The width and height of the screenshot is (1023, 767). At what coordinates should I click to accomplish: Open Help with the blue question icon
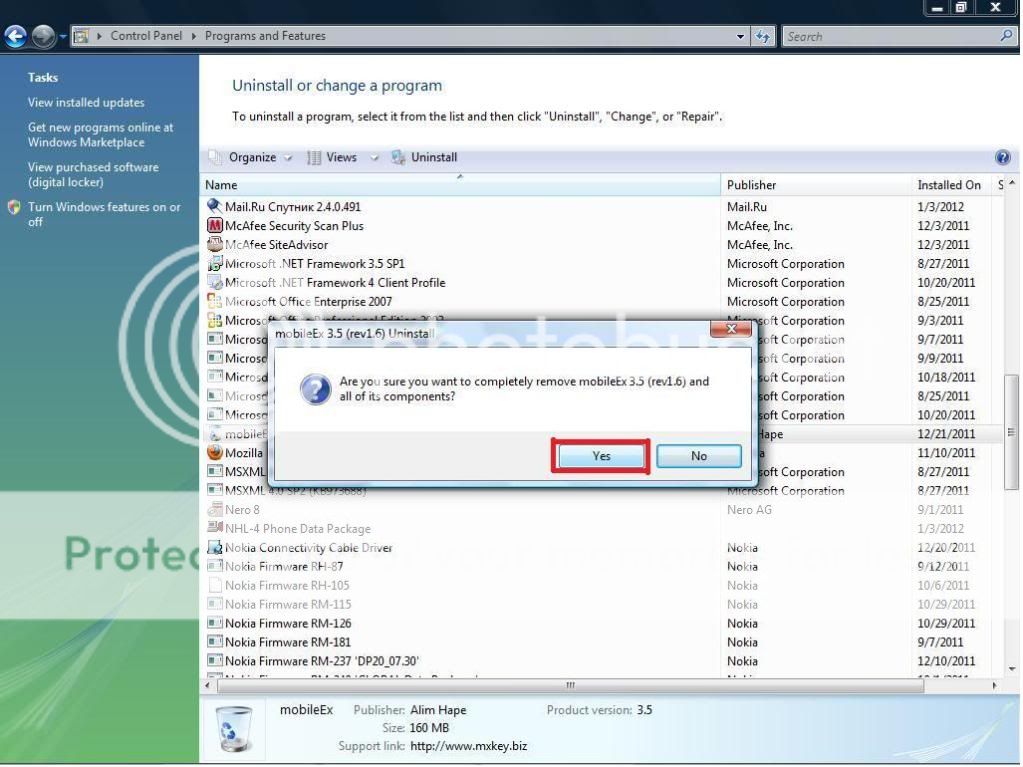[1003, 157]
